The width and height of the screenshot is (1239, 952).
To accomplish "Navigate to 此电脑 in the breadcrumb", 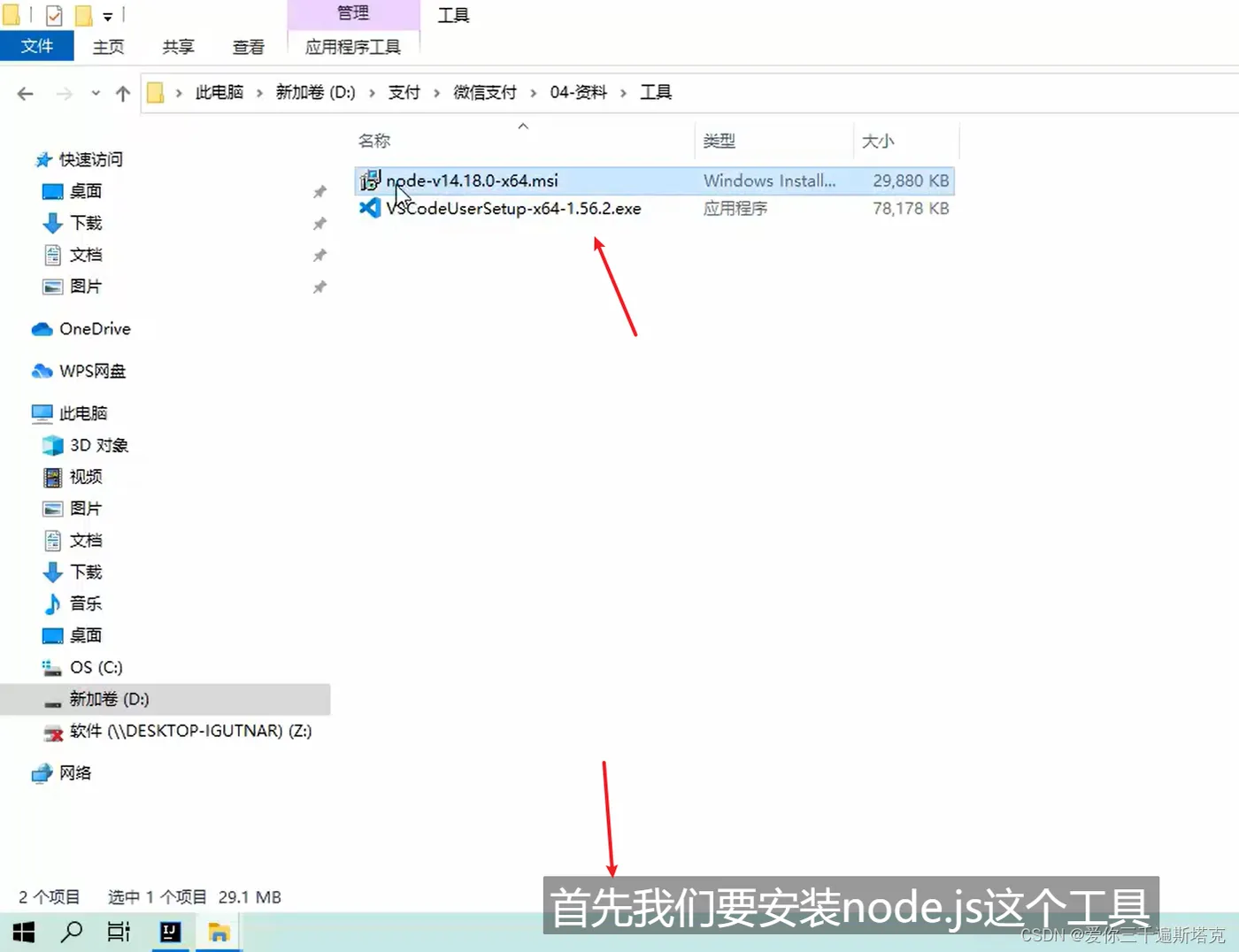I will [x=219, y=92].
